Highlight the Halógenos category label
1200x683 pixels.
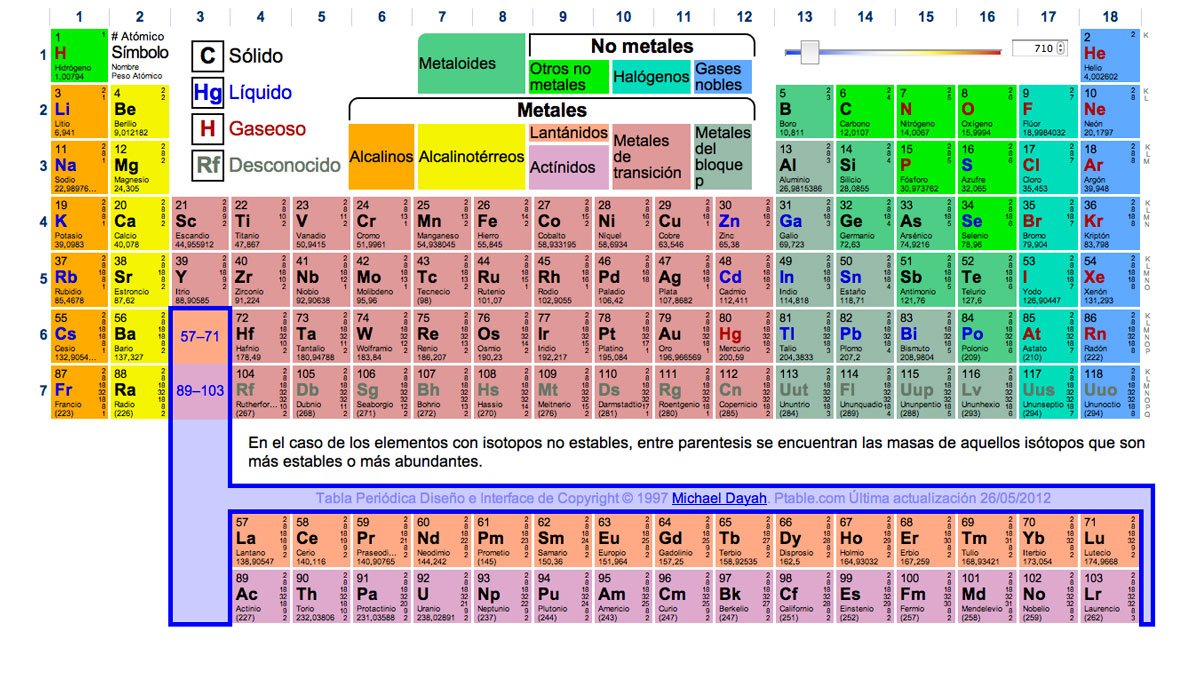coord(651,77)
